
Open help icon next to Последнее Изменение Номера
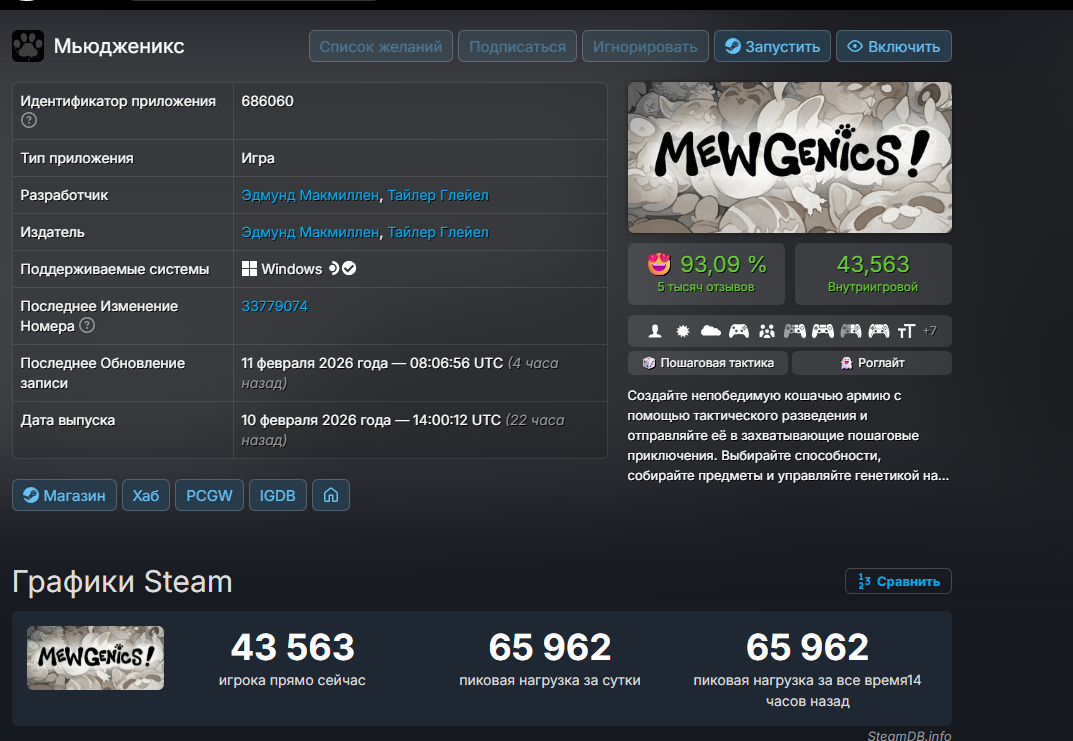pyautogui.click(x=87, y=326)
